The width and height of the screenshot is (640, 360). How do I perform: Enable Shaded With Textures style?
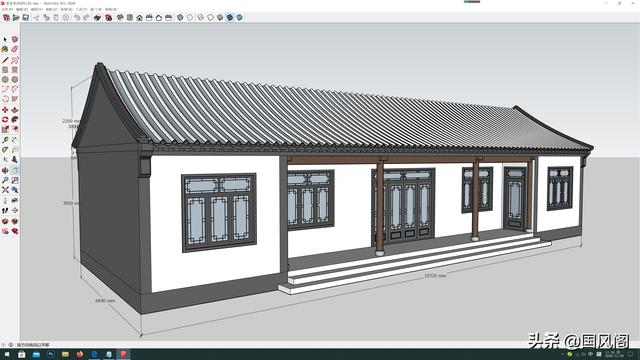pos(230,18)
